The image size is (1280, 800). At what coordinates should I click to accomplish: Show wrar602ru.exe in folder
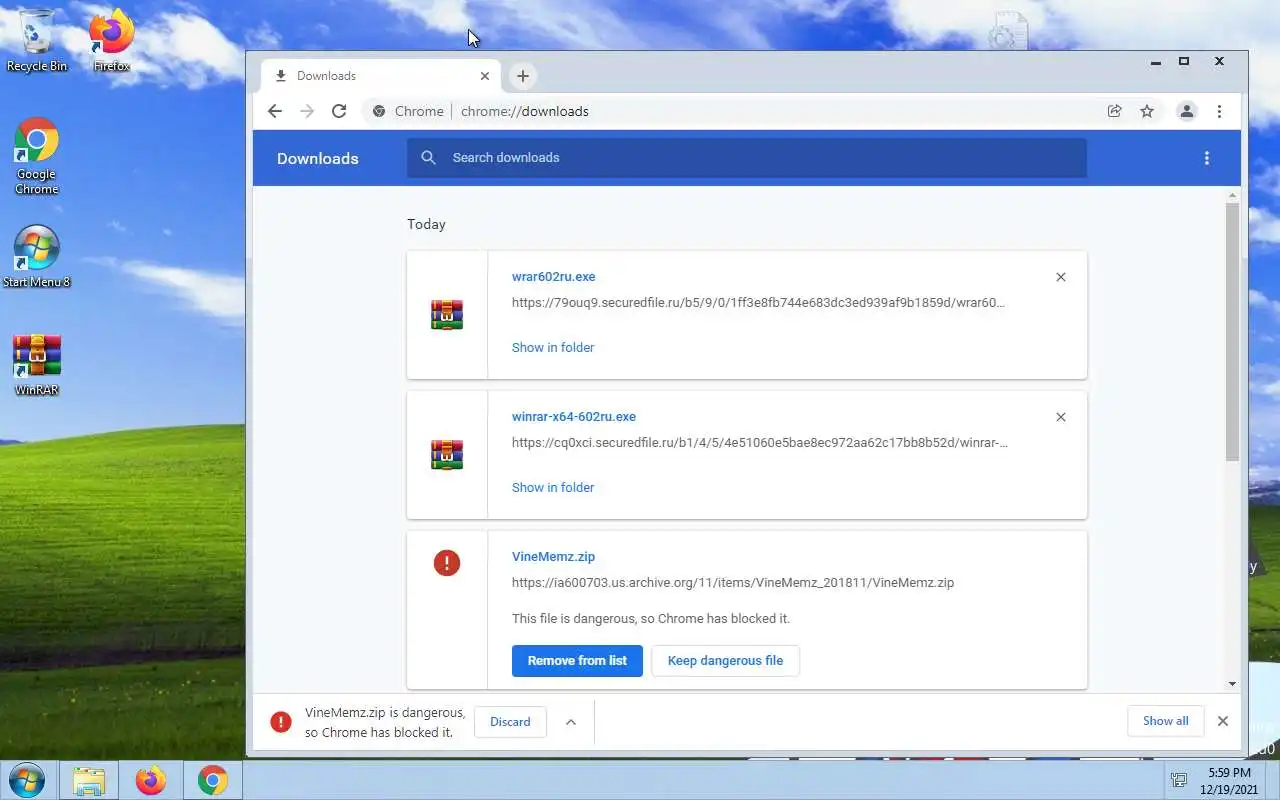pos(553,348)
